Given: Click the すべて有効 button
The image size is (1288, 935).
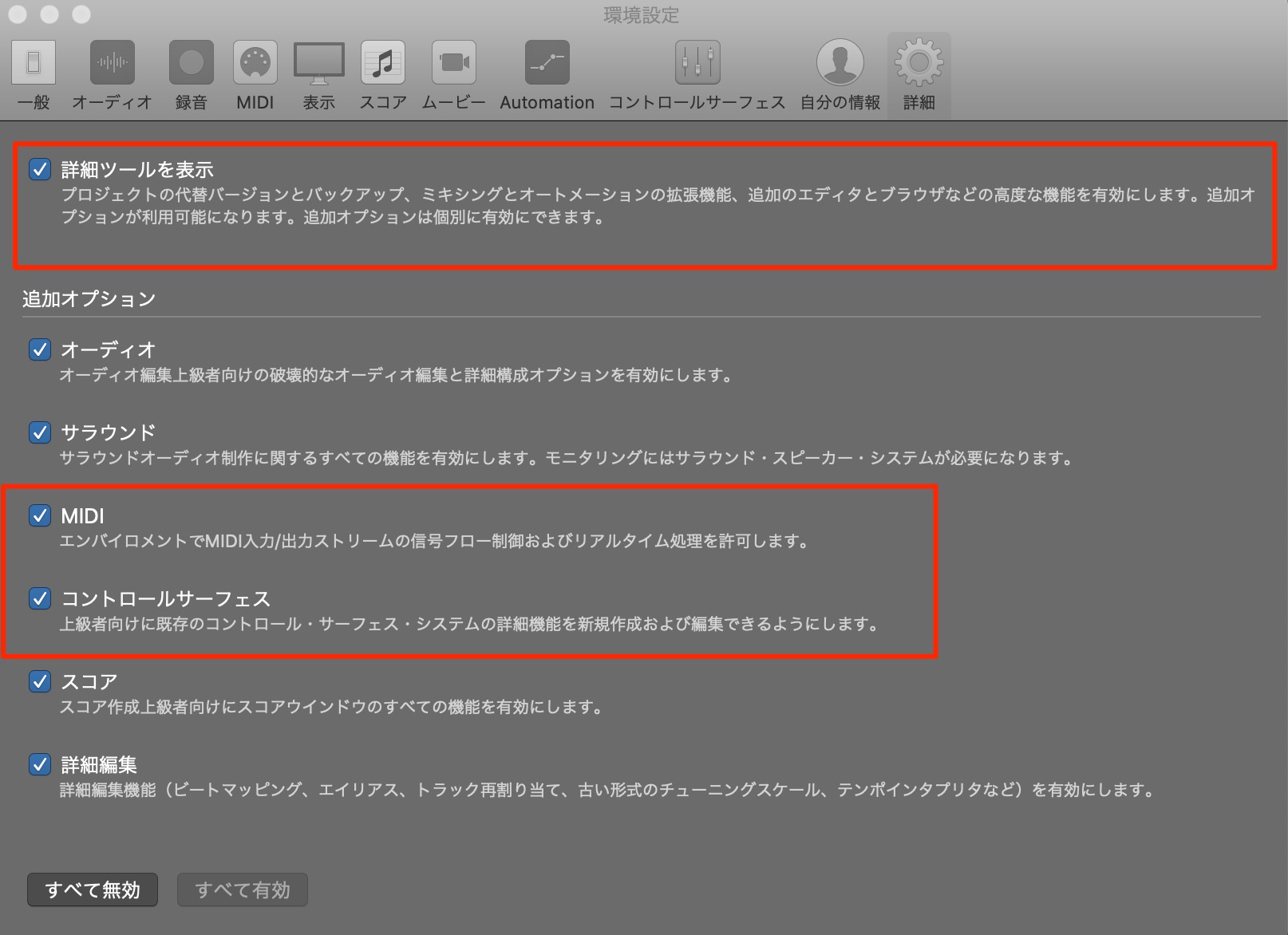Looking at the screenshot, I should coord(243,890).
